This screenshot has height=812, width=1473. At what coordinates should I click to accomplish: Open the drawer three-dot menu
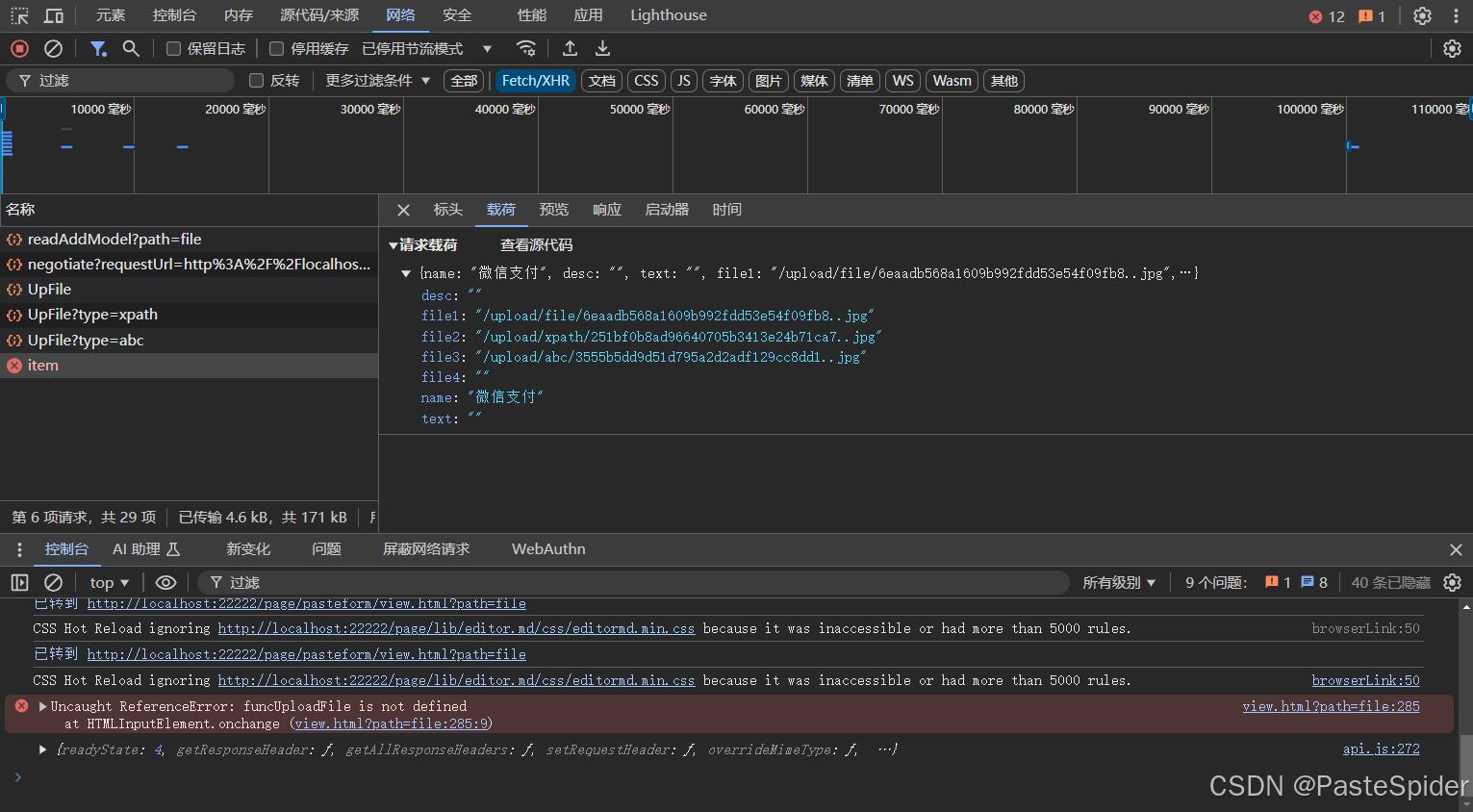[19, 549]
